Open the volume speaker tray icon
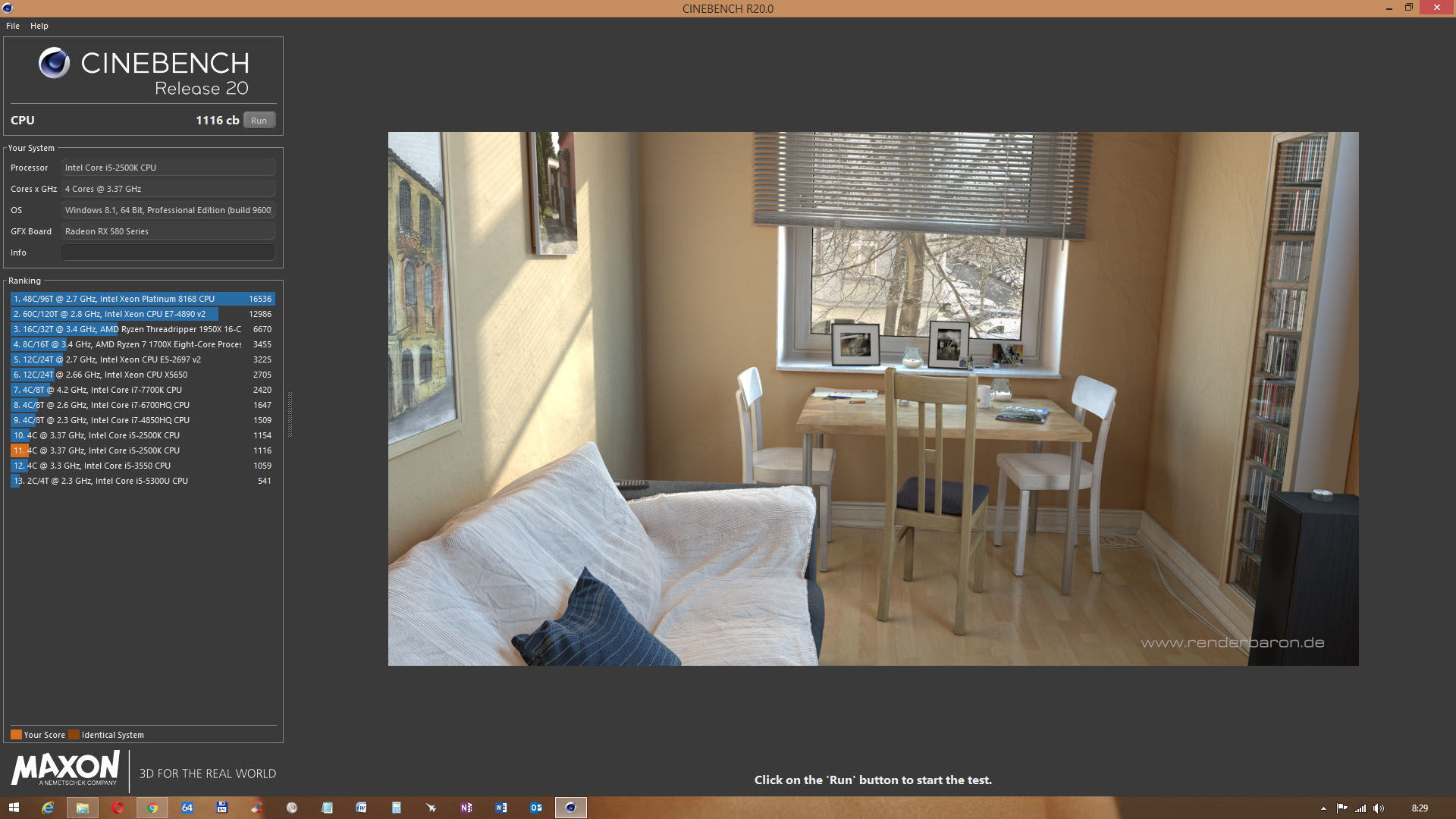Viewport: 1456px width, 819px height. pos(1379,808)
